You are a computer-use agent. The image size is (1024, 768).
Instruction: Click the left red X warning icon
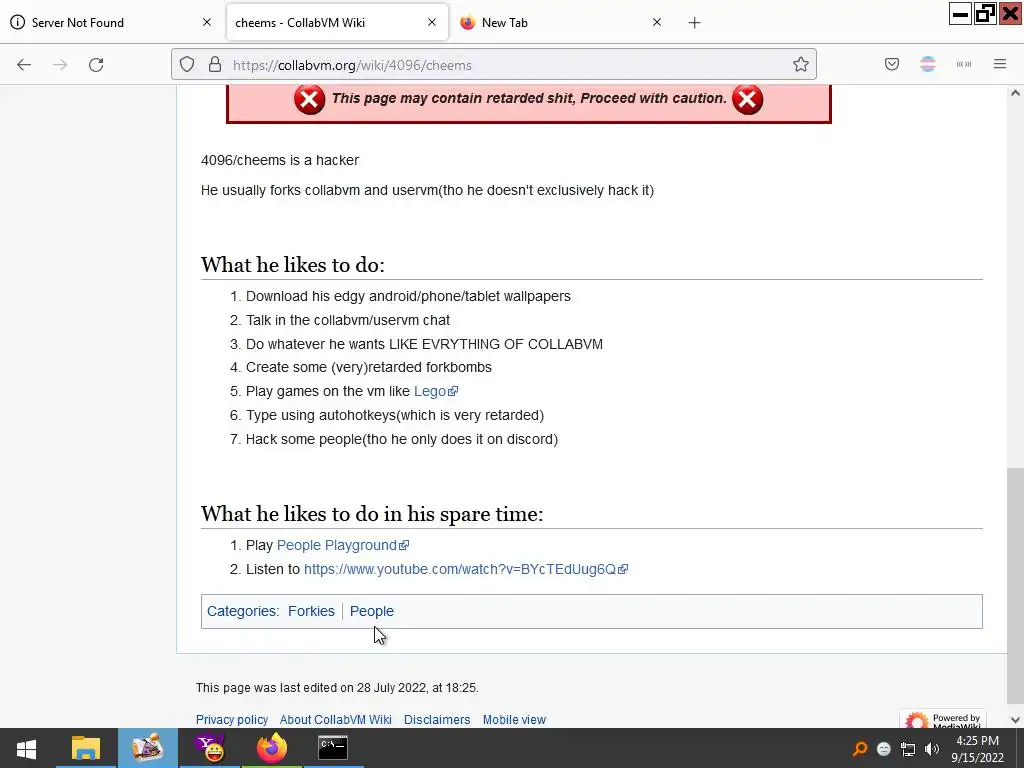point(309,99)
